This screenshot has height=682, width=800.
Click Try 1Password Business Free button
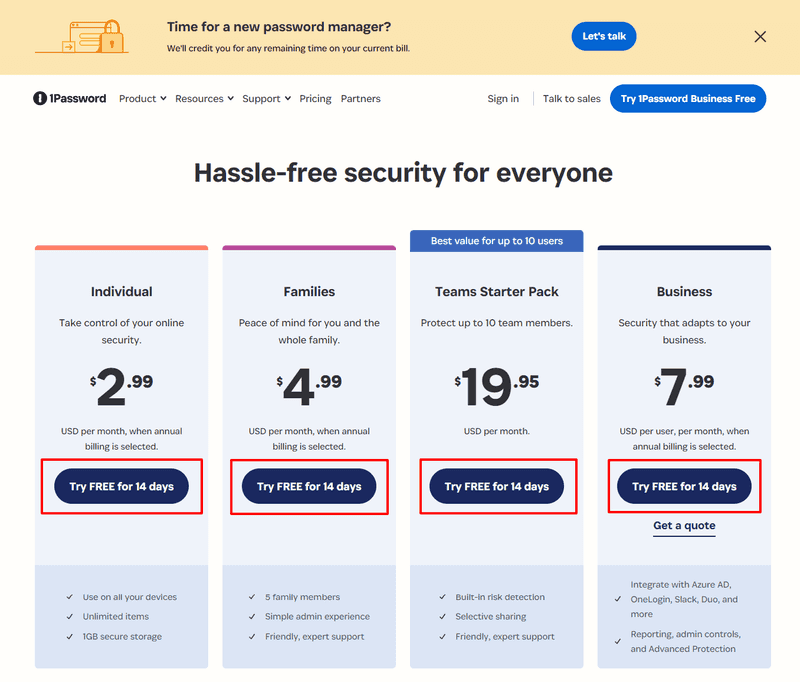tap(688, 98)
